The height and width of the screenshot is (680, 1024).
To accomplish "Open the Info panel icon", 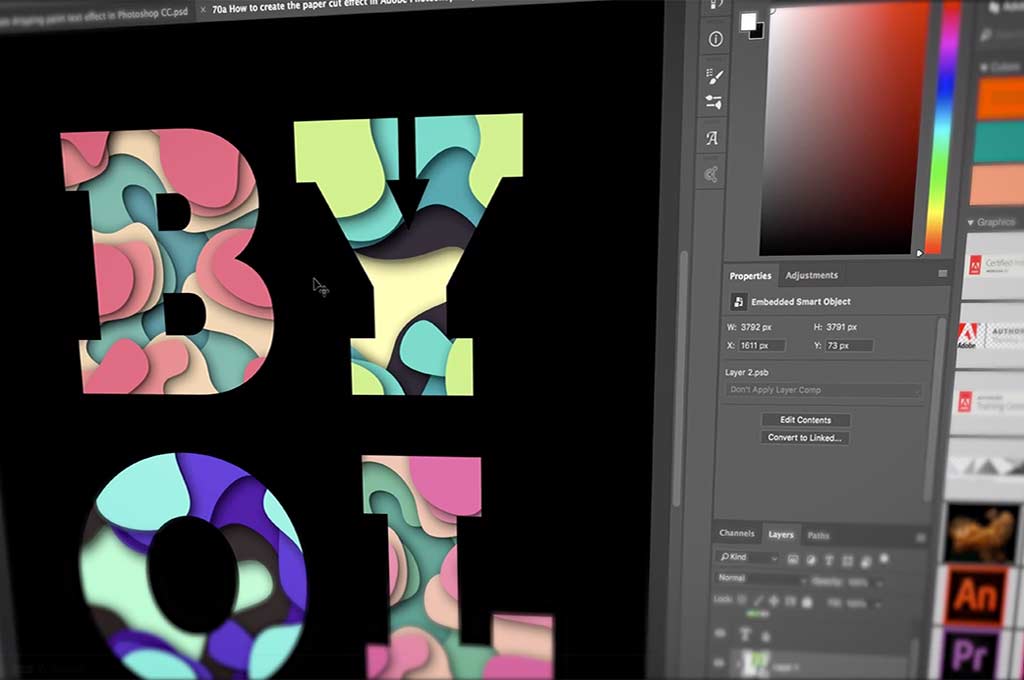I will coord(716,39).
